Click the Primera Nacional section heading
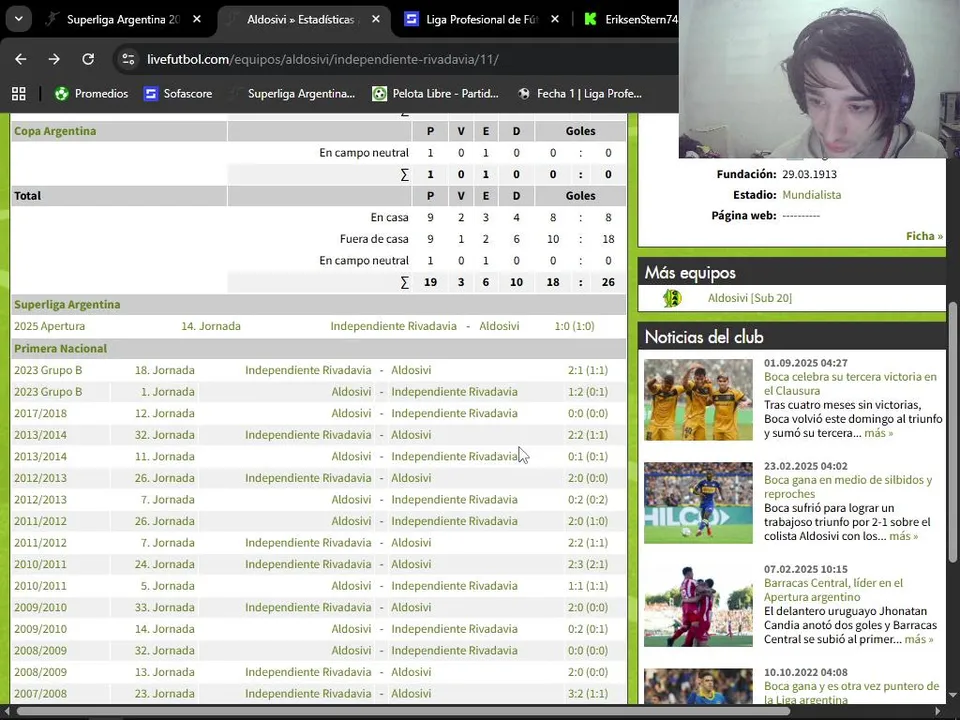The height and width of the screenshot is (720, 960). pyautogui.click(x=61, y=348)
